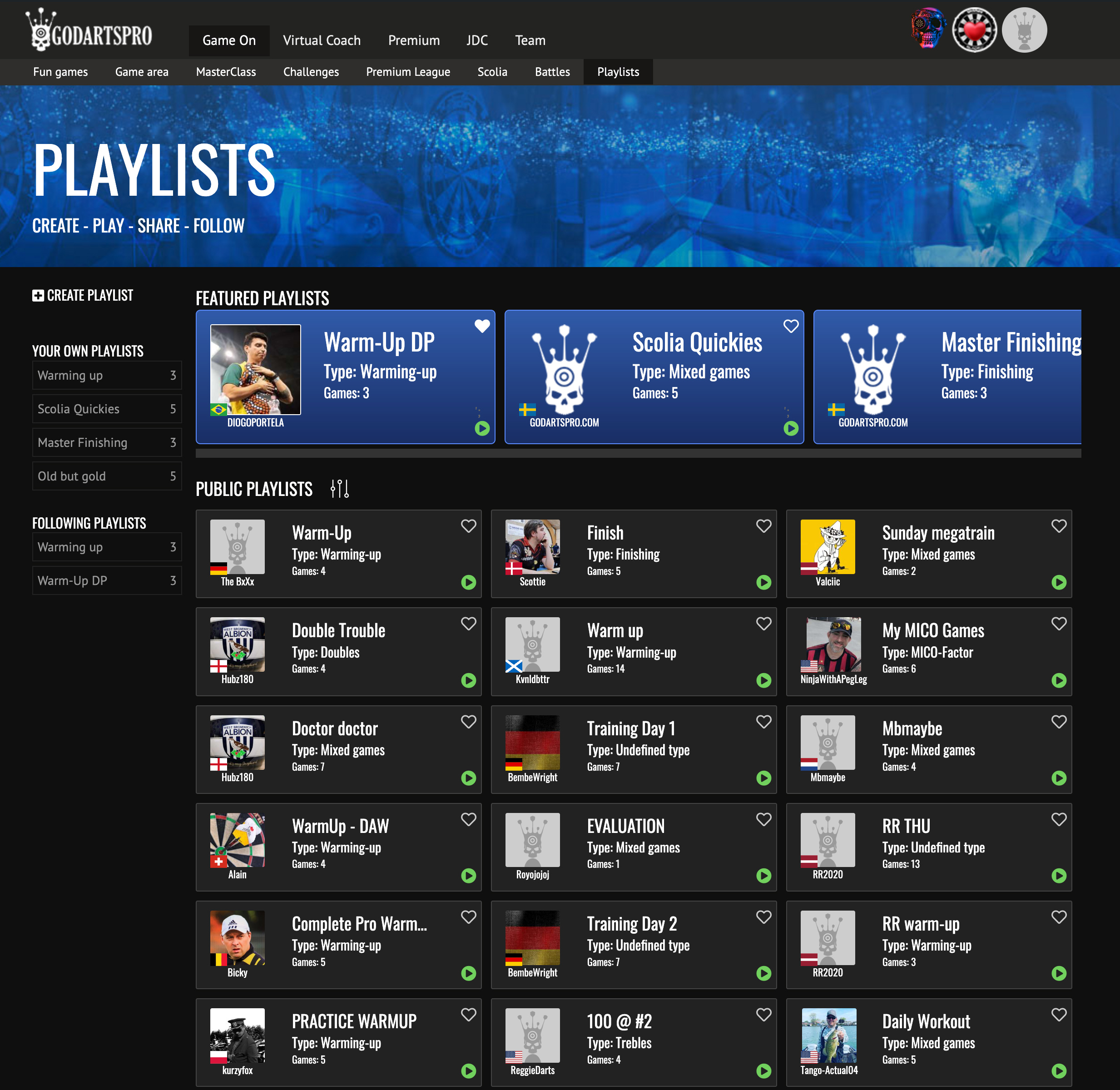Viewport: 1120px width, 1090px height.
Task: Unfavorite the Warm-Up DP featured playlist
Action: pyautogui.click(x=482, y=326)
